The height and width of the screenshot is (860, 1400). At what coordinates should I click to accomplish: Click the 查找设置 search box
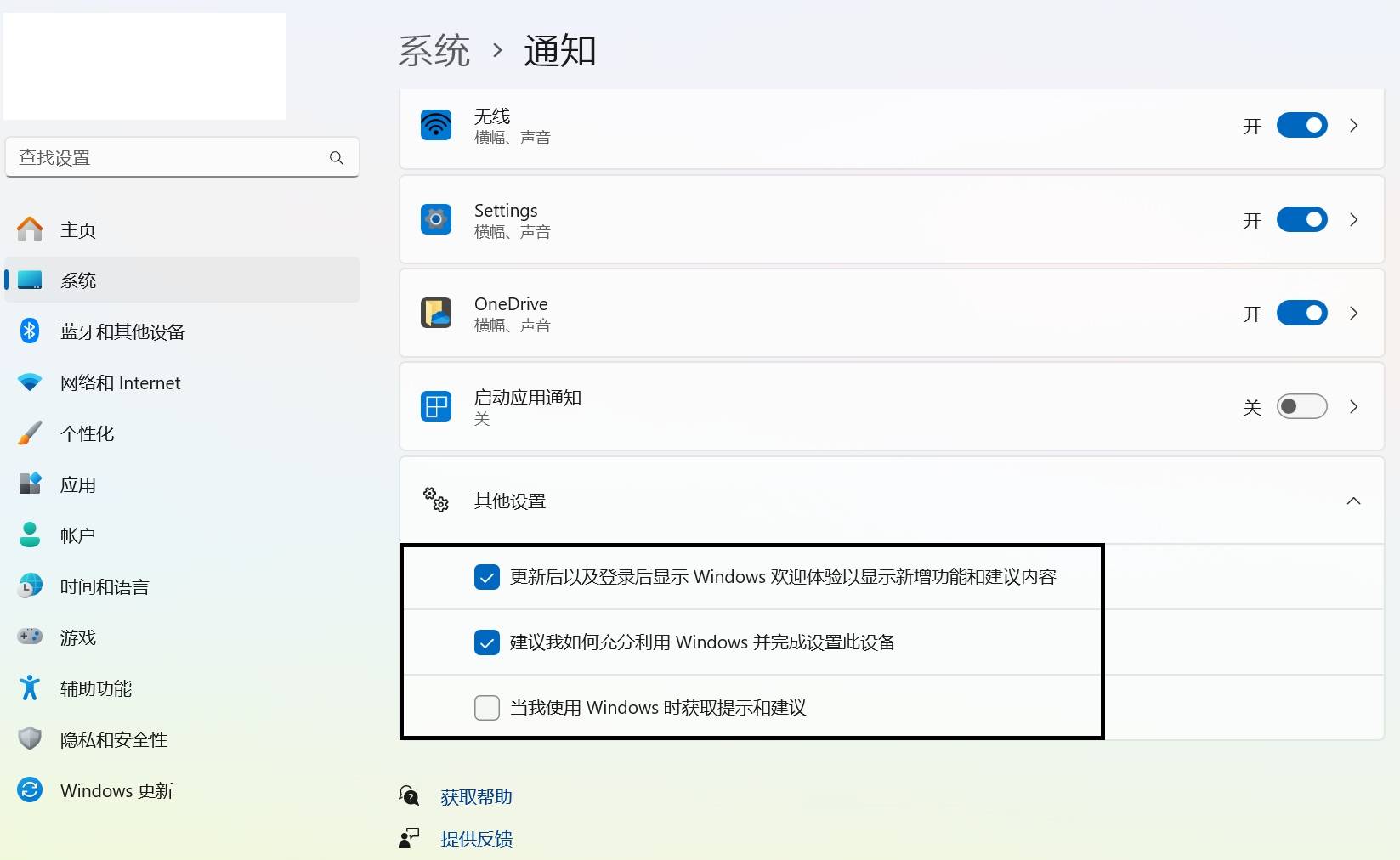pyautogui.click(x=170, y=158)
